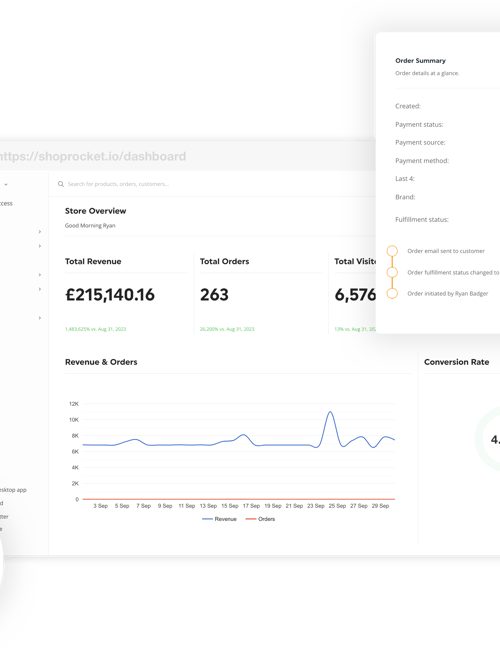Click the 263 total orders value
Image resolution: width=500 pixels, height=650 pixels.
[214, 295]
